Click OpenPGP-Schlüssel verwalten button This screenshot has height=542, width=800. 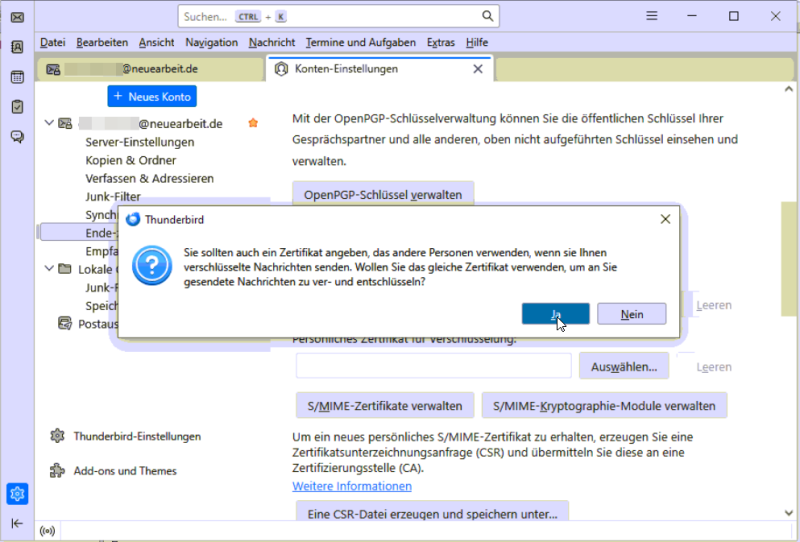point(383,194)
